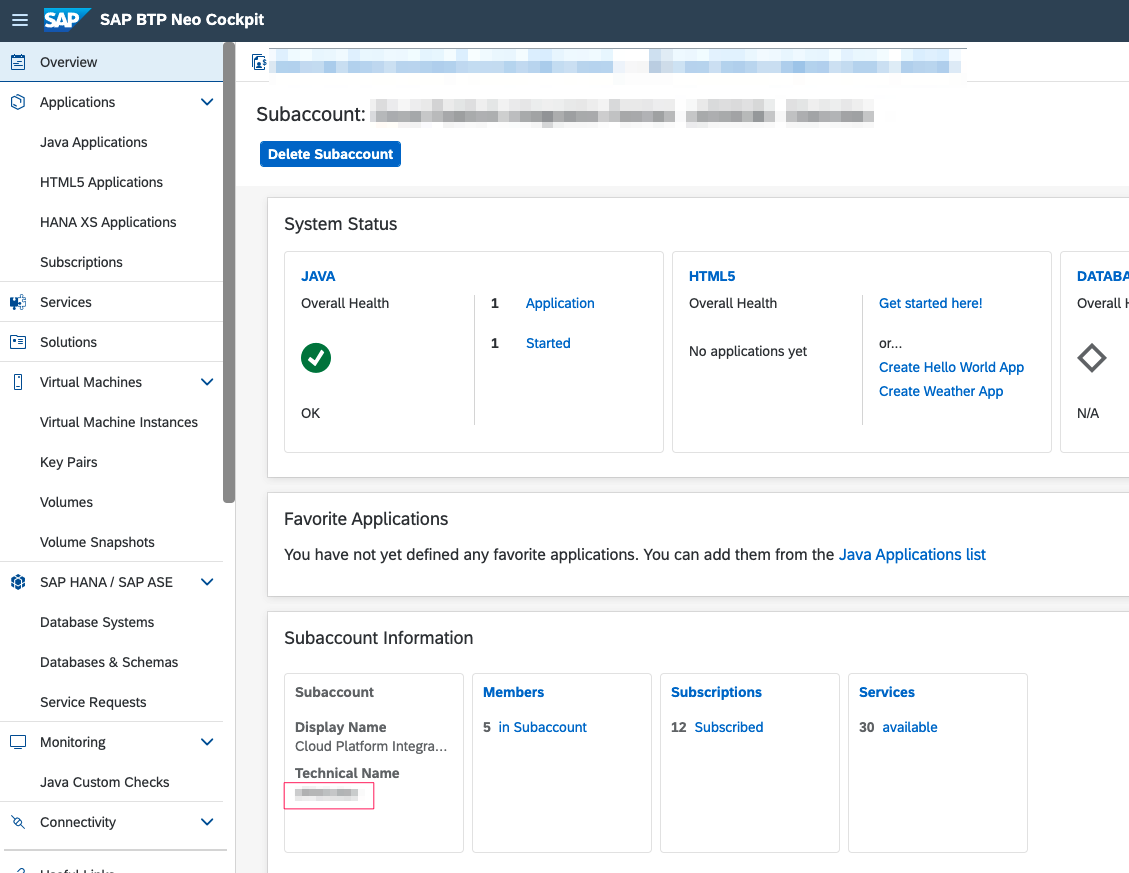
Task: Click the Delete Subaccount button
Action: (x=330, y=153)
